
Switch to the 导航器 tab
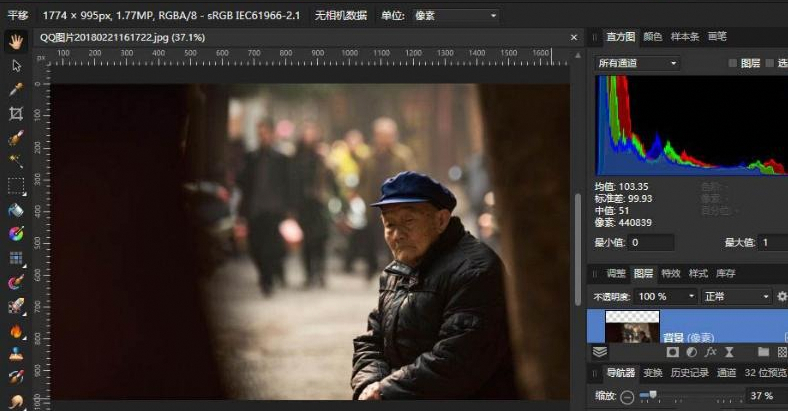[620, 373]
